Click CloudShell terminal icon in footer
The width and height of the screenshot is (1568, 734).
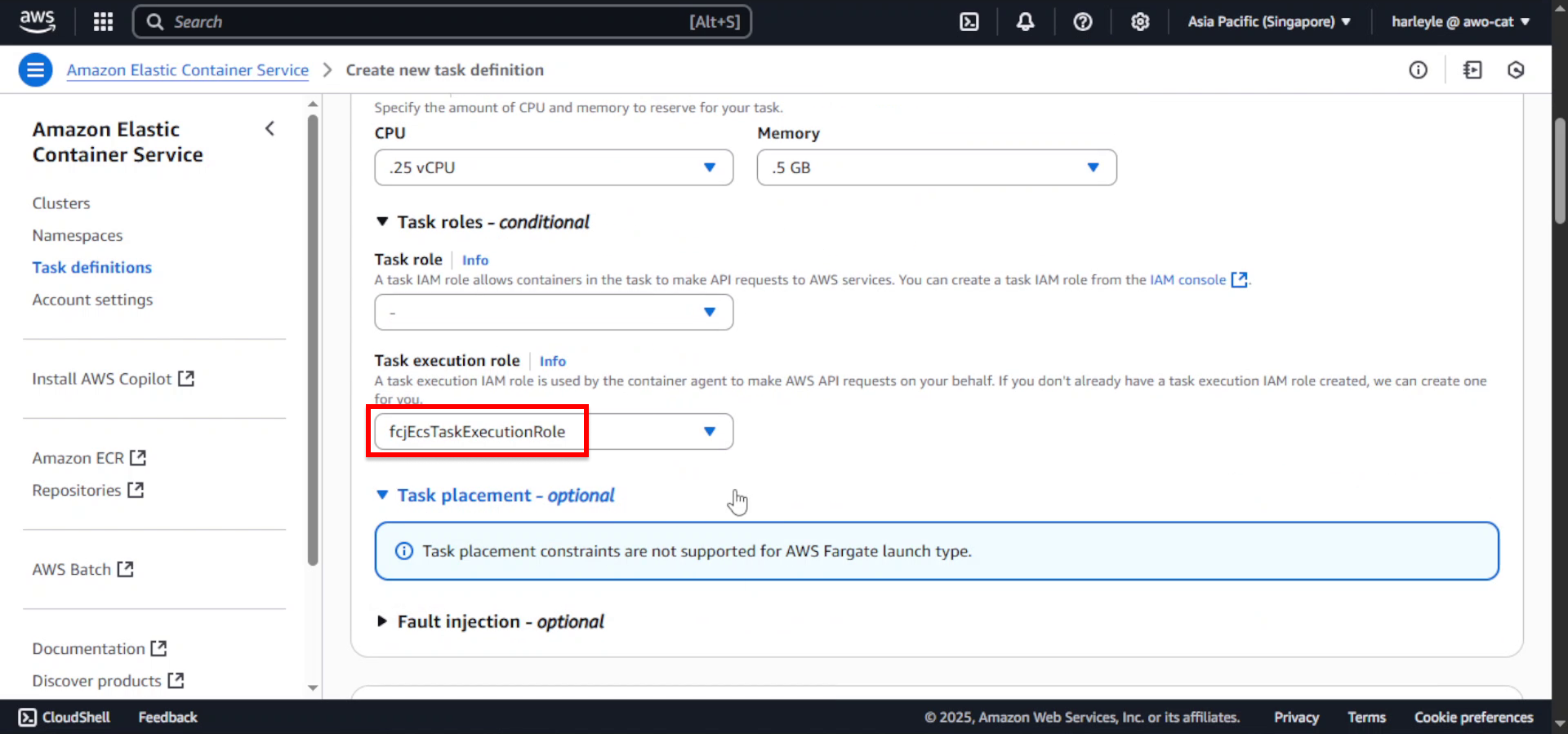coord(28,717)
